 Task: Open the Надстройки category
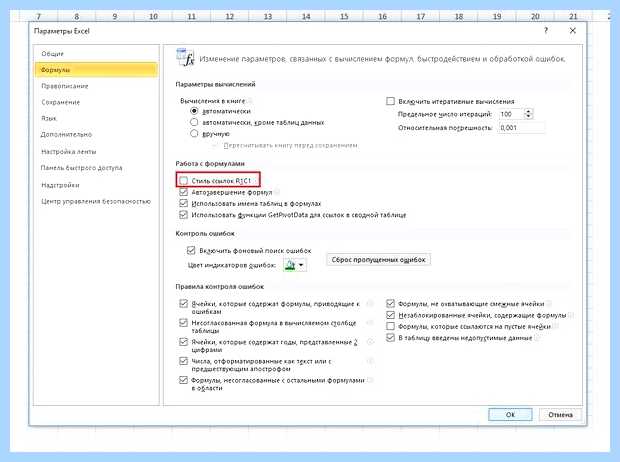click(60, 185)
